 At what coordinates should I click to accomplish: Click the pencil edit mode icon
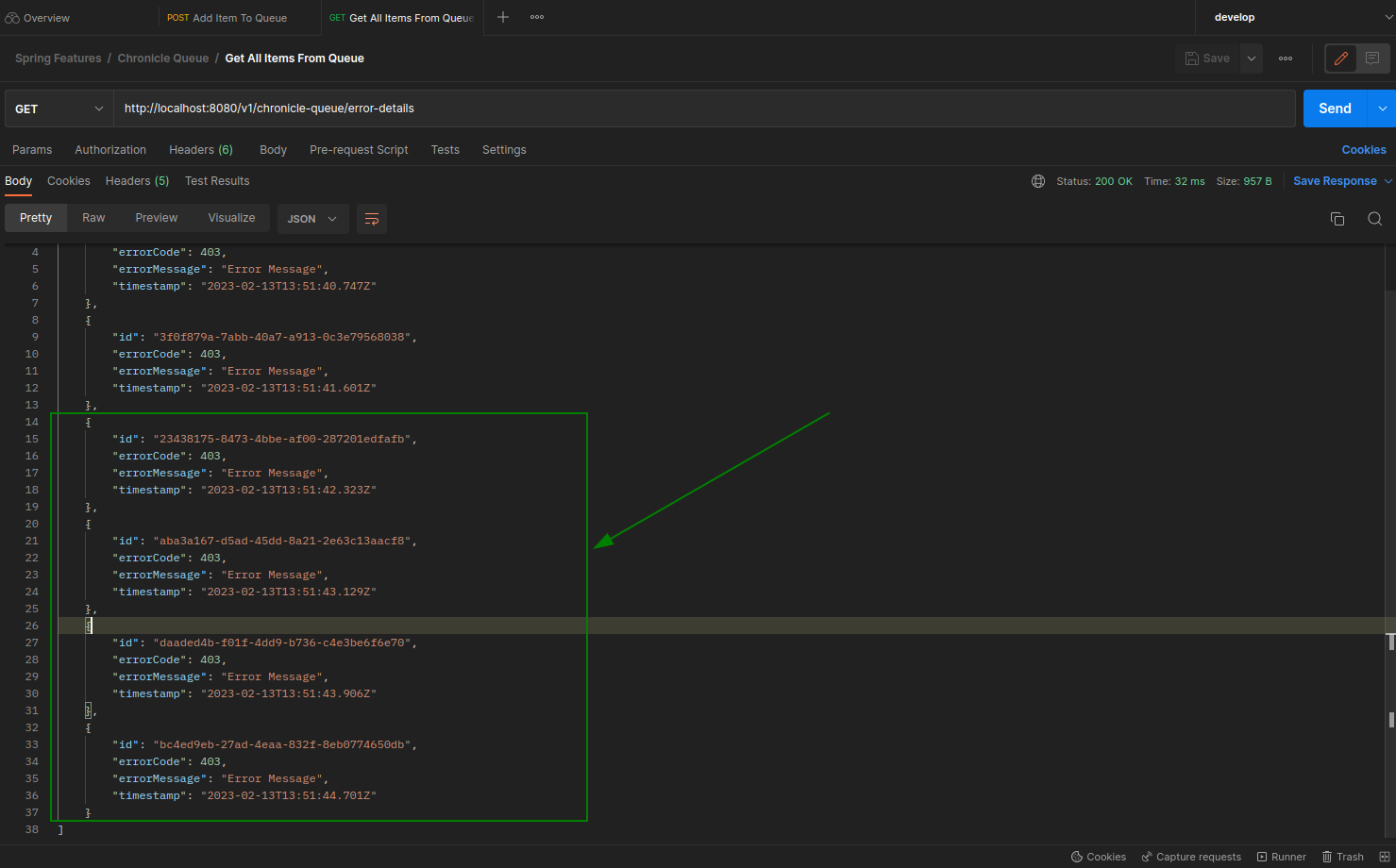tap(1340, 58)
